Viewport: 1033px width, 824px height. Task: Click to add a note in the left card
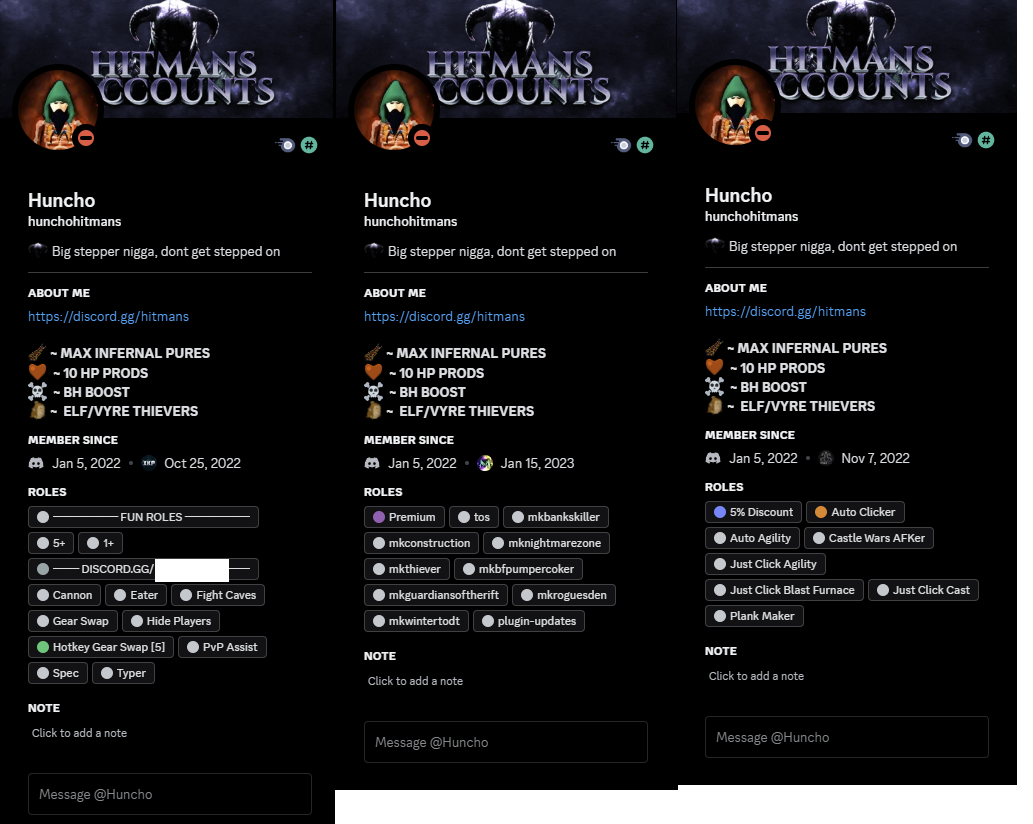[79, 733]
